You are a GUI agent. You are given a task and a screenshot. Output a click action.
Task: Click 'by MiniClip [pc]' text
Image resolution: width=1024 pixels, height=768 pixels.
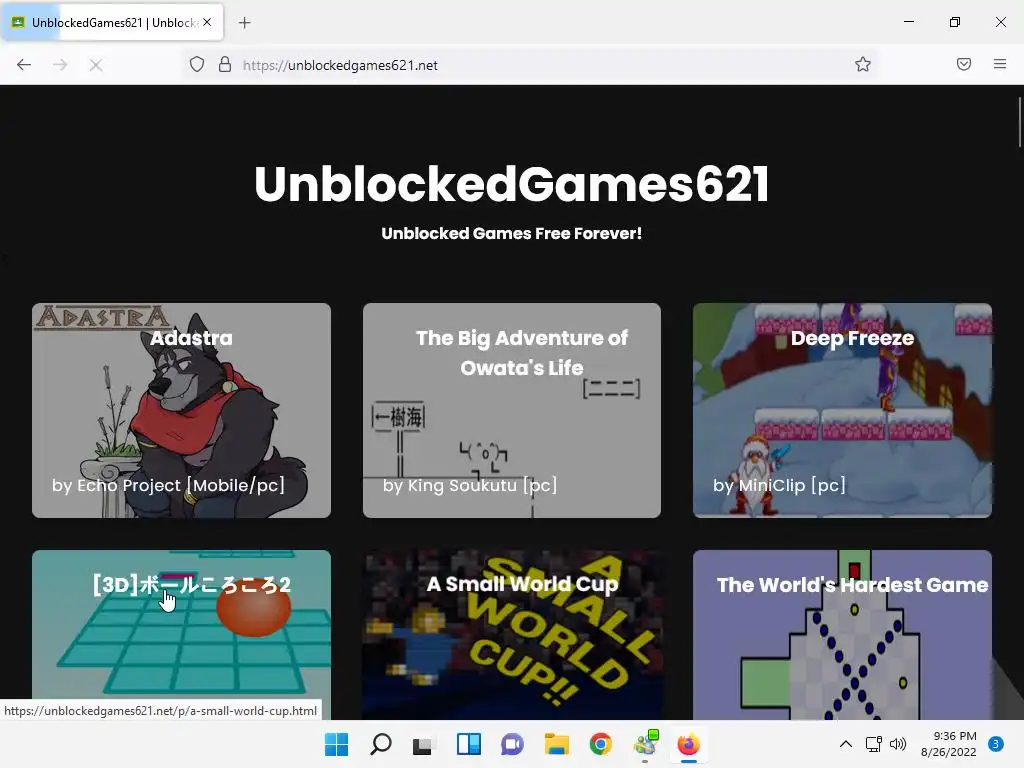(x=779, y=485)
